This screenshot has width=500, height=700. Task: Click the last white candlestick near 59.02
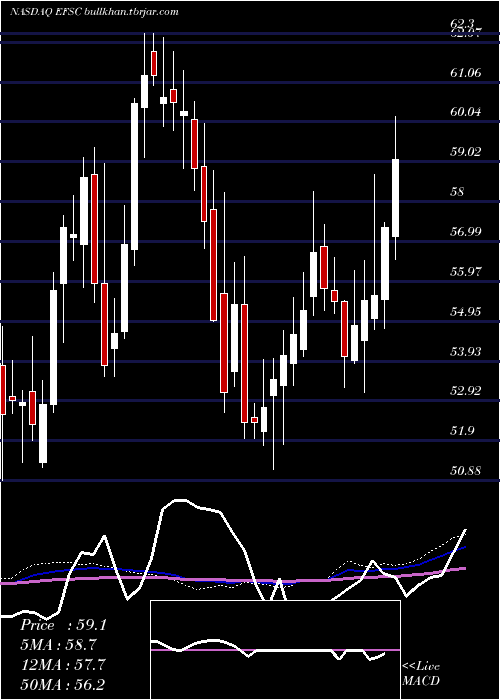pos(396,198)
